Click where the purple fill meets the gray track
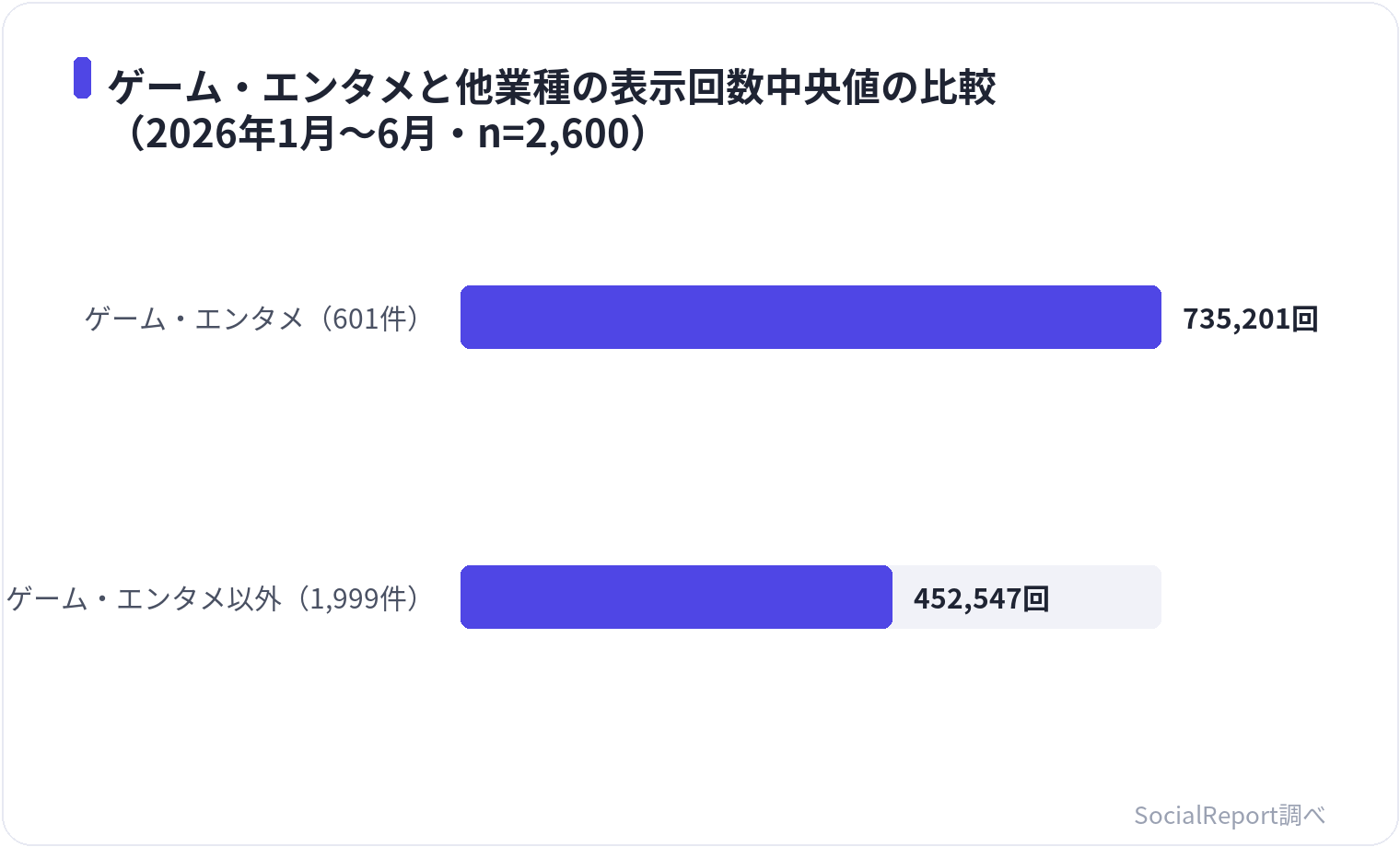Image resolution: width=1400 pixels, height=847 pixels. [x=892, y=598]
